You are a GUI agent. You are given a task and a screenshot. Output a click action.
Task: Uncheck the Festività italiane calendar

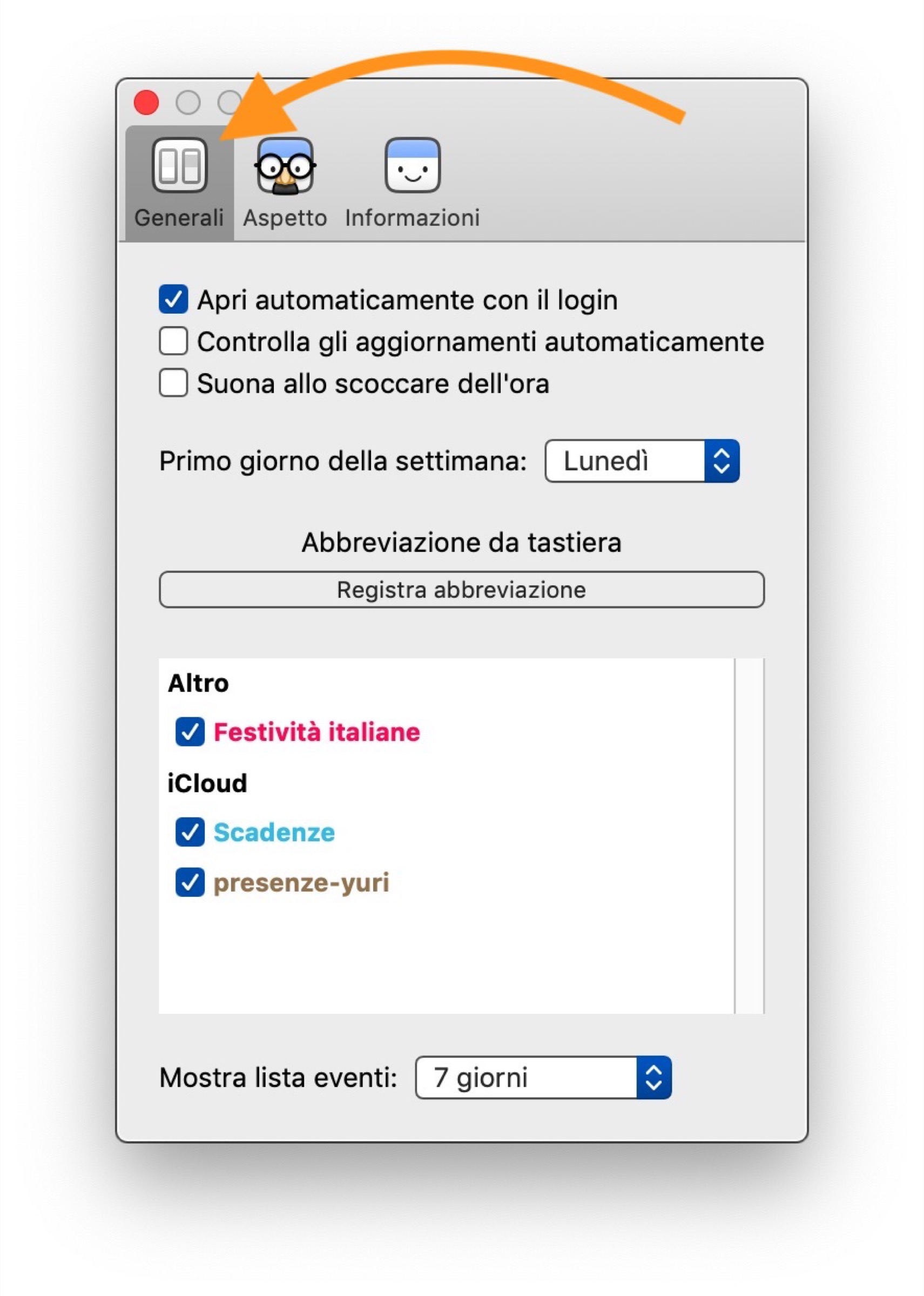(x=190, y=732)
